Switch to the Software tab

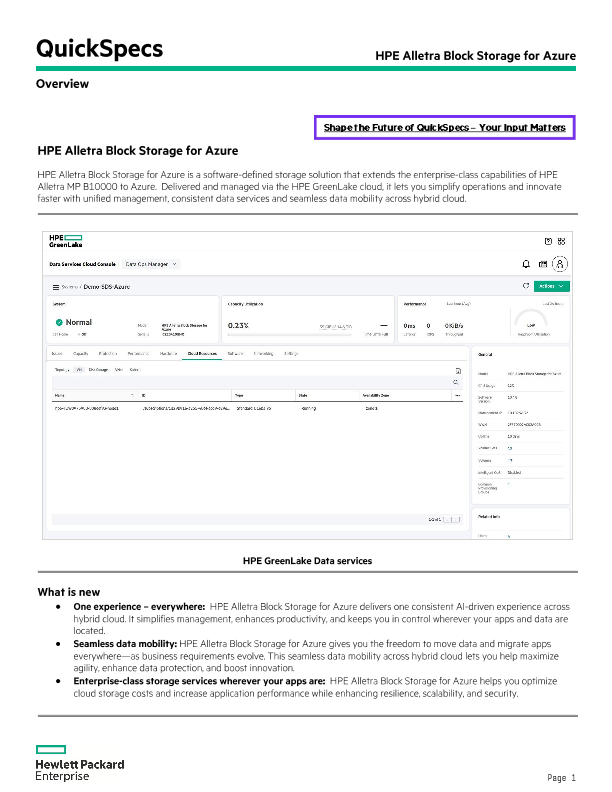point(235,354)
